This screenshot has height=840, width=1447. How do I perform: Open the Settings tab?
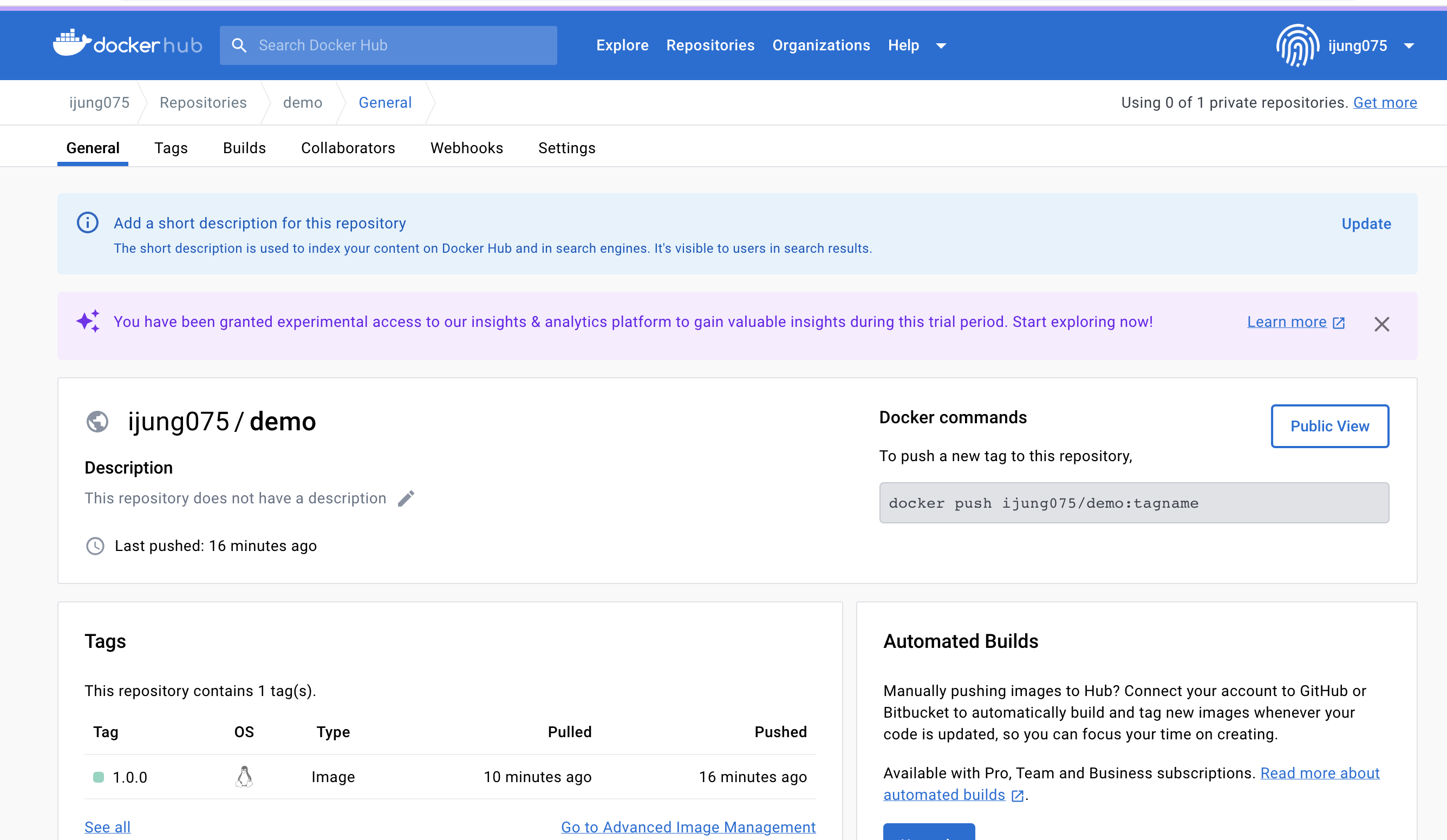[567, 148]
